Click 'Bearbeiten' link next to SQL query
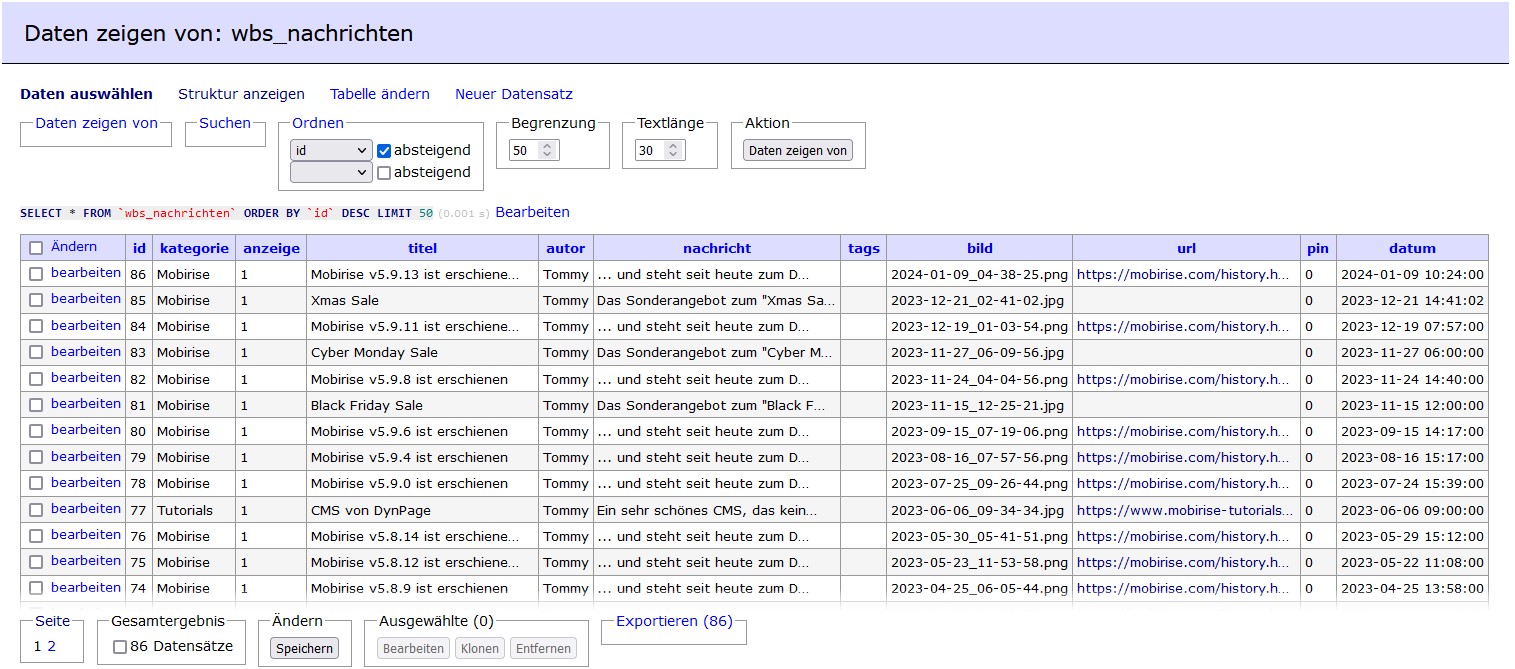The height and width of the screenshot is (669, 1515). click(x=532, y=212)
